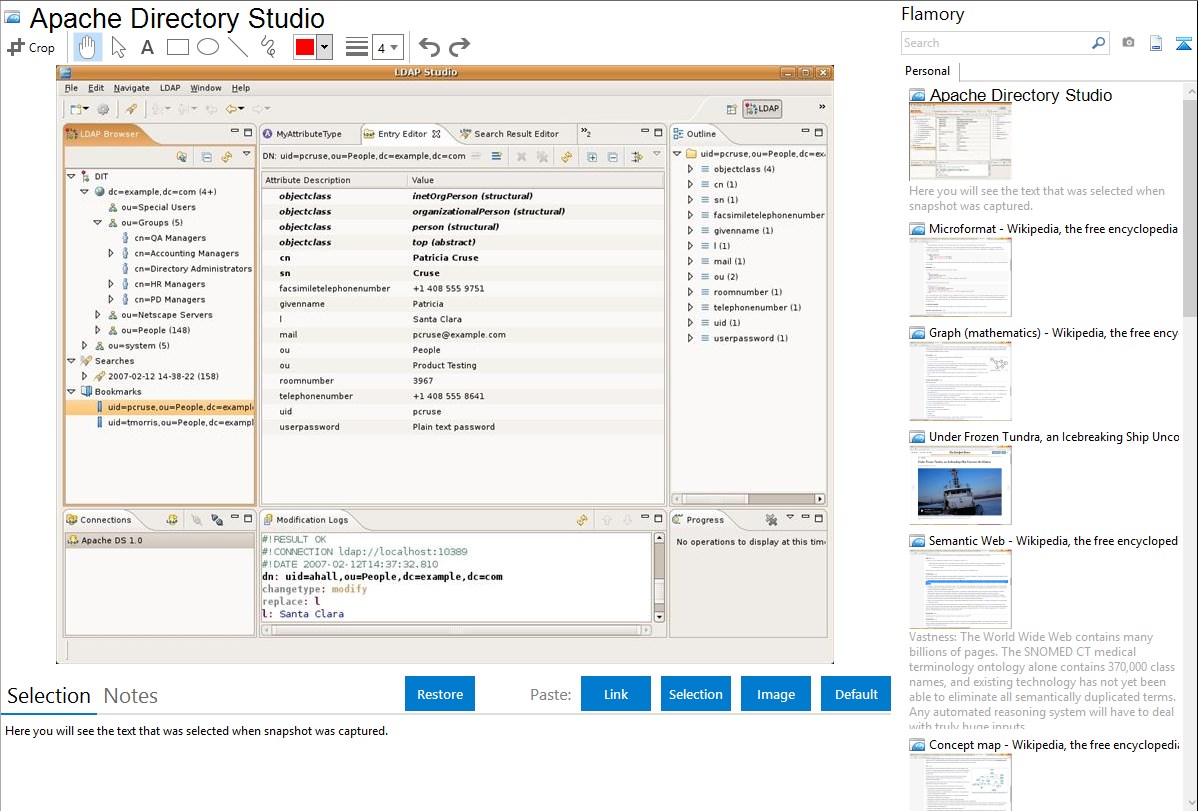The image size is (1198, 811).
Task: Pick the ellipse shape tool
Action: [x=208, y=47]
